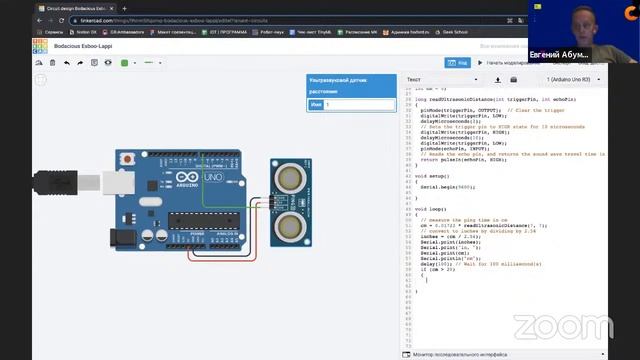
Task: Click the Начать моделирование play button
Action: click(x=509, y=63)
